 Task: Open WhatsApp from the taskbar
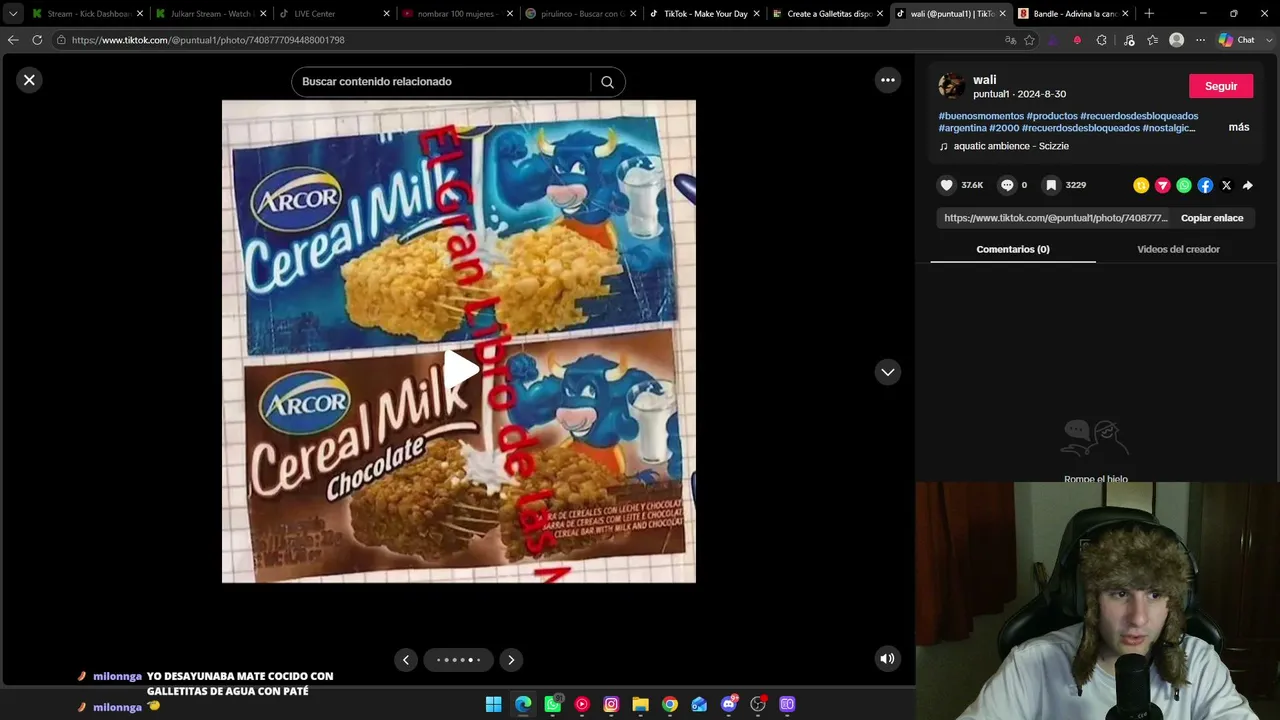[x=553, y=705]
